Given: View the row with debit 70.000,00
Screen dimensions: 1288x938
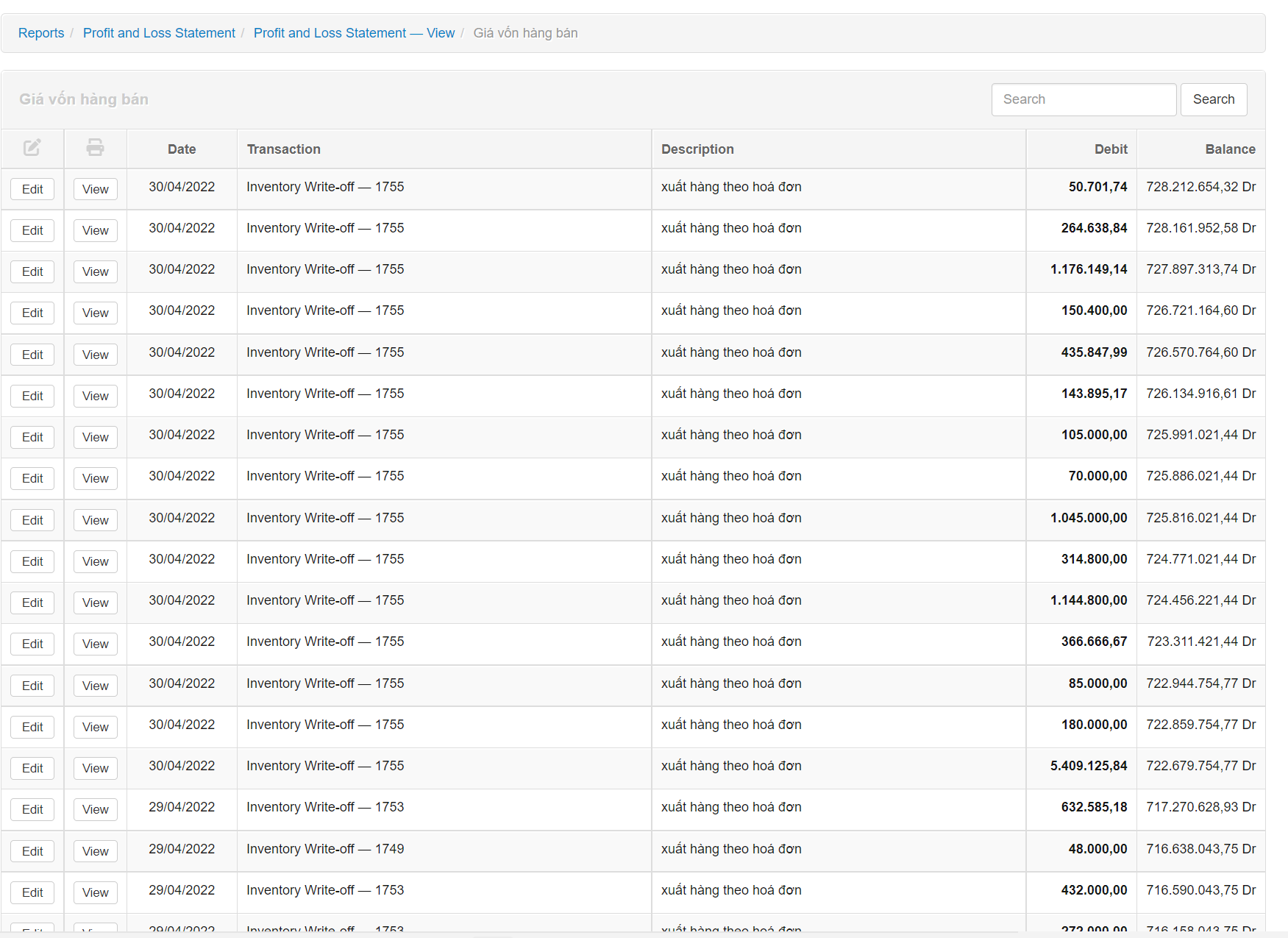Looking at the screenshot, I should (96, 478).
